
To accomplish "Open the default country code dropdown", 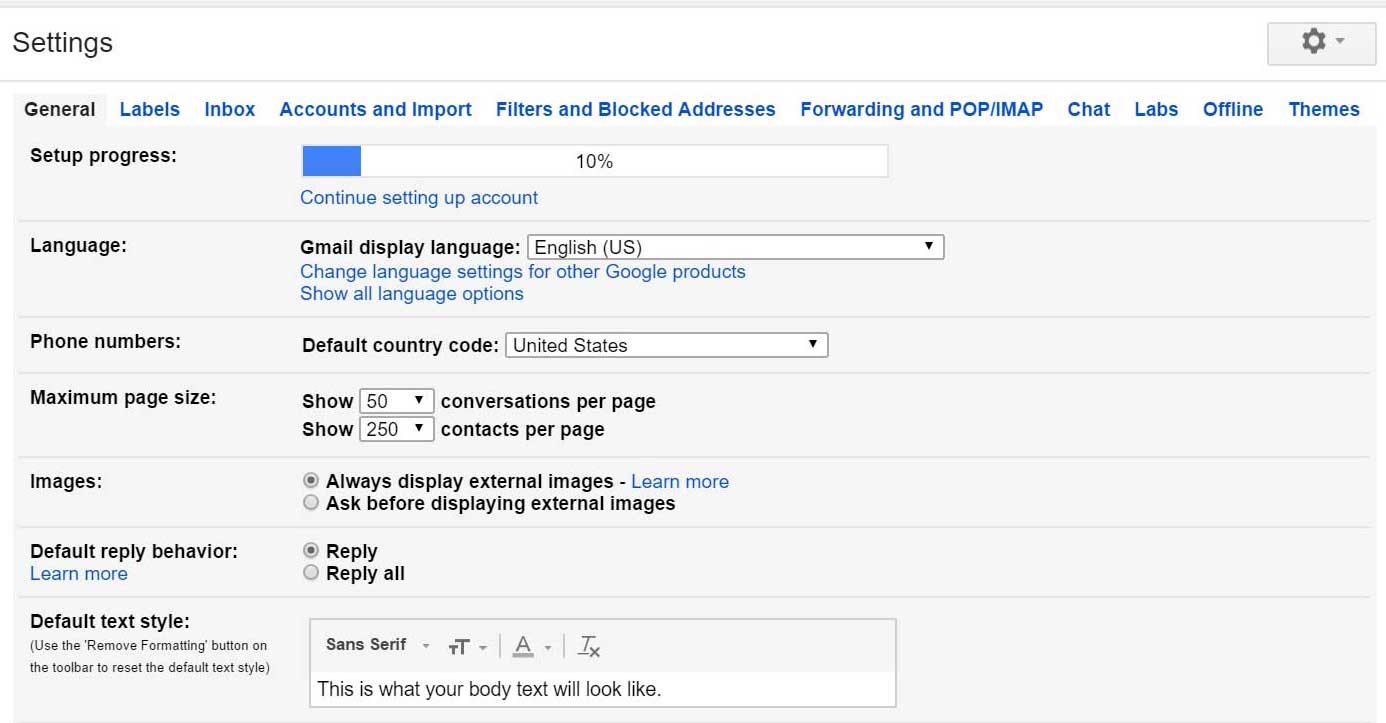I will point(667,344).
